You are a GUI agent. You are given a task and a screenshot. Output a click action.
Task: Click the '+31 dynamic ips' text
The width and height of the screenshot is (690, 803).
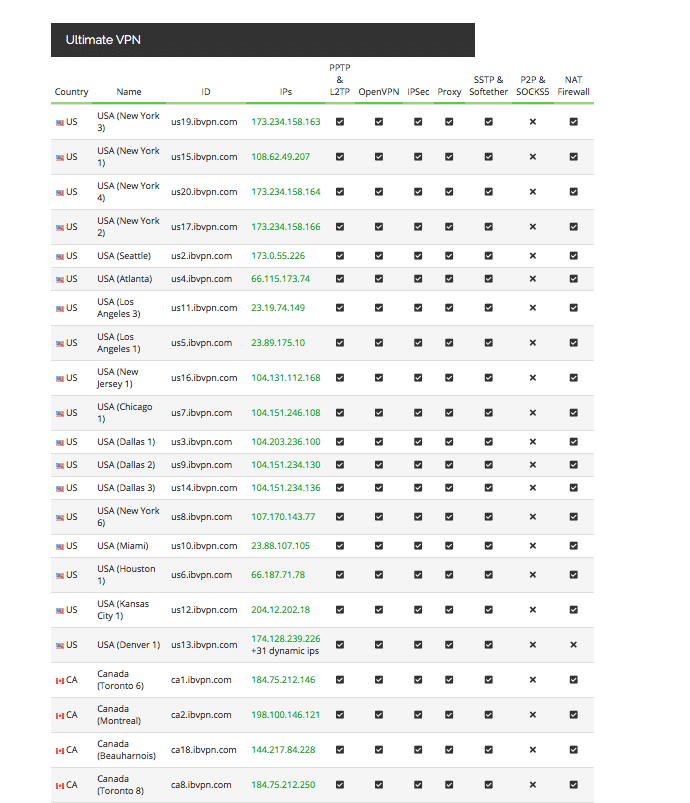click(285, 651)
